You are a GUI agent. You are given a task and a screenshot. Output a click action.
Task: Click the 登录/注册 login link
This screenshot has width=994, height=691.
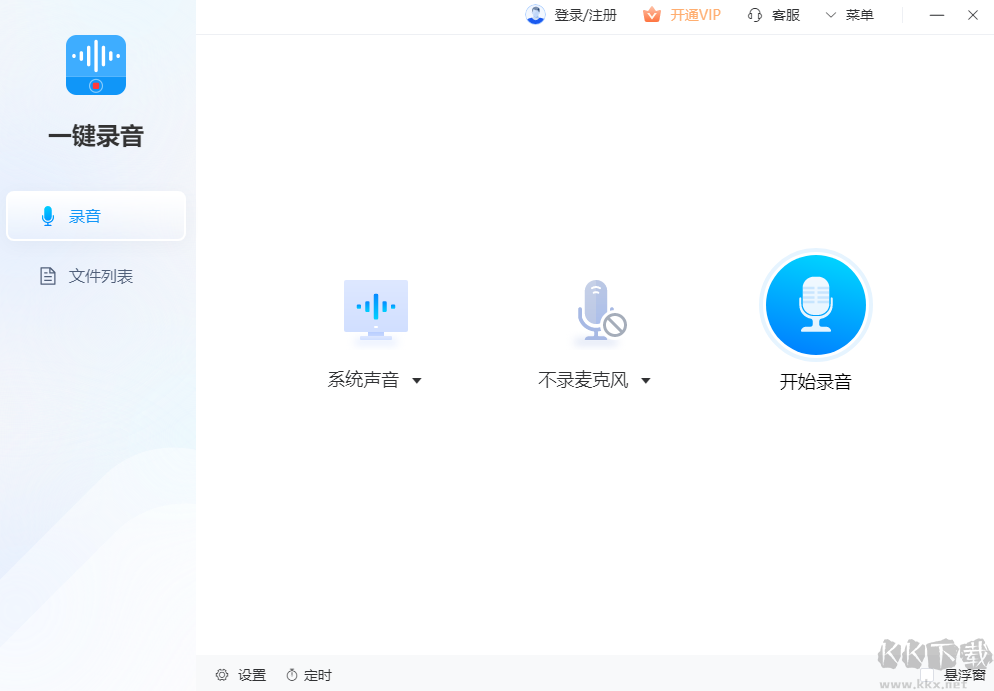[583, 14]
